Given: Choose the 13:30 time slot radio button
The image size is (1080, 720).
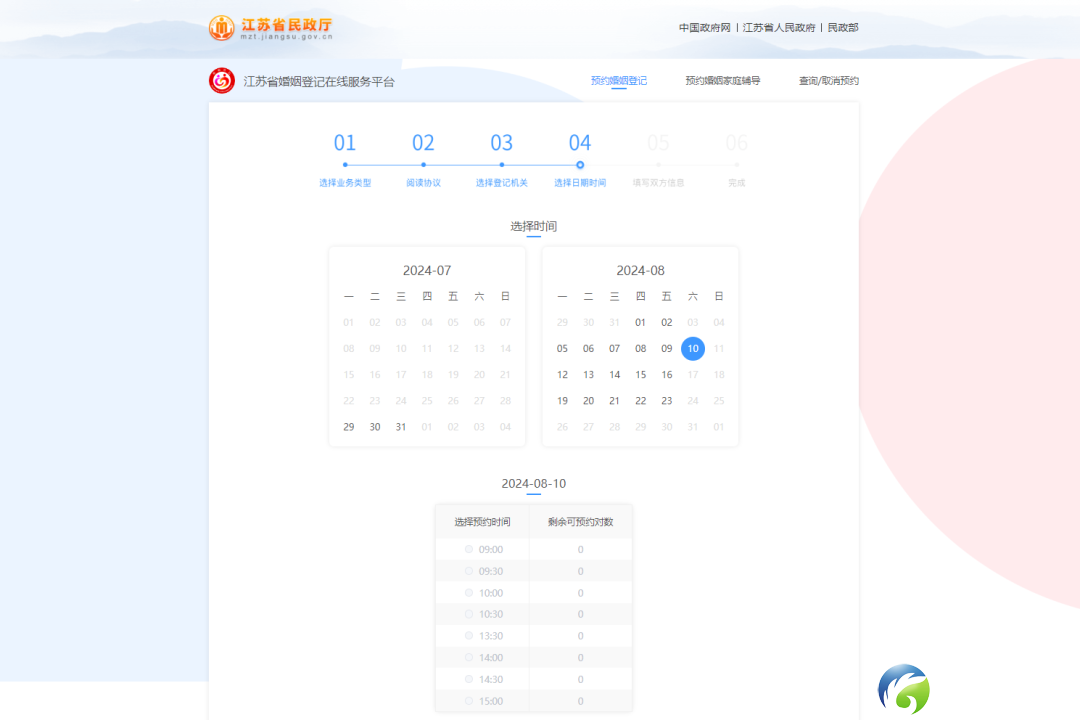Looking at the screenshot, I should 469,635.
